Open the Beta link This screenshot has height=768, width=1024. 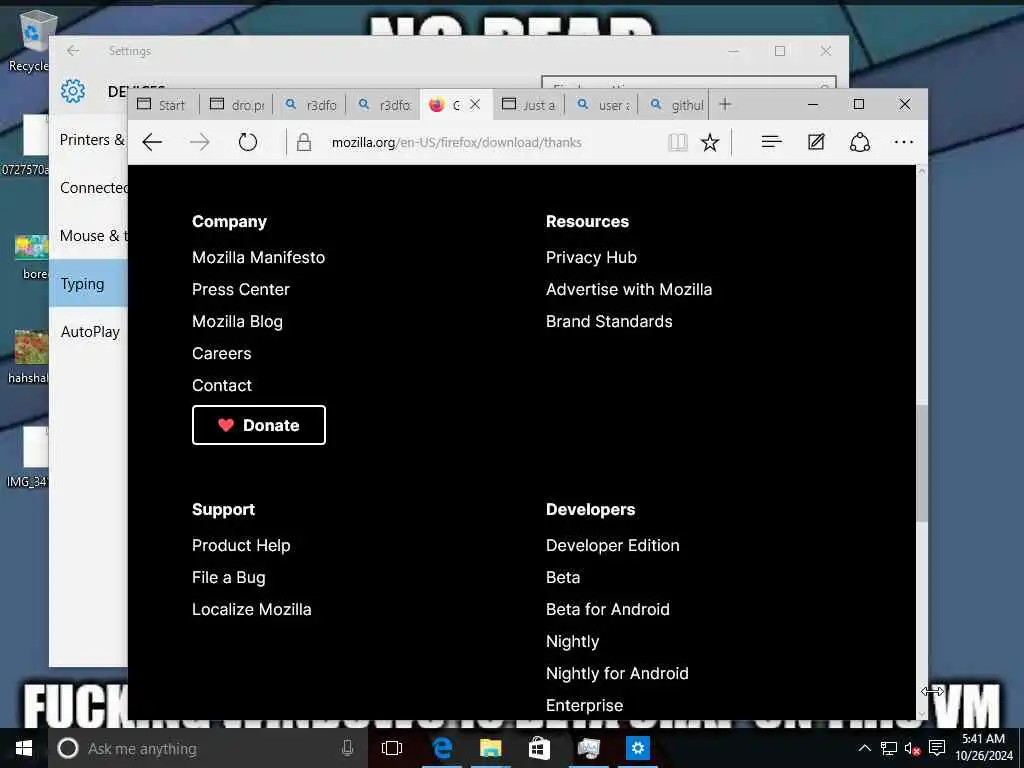[563, 577]
